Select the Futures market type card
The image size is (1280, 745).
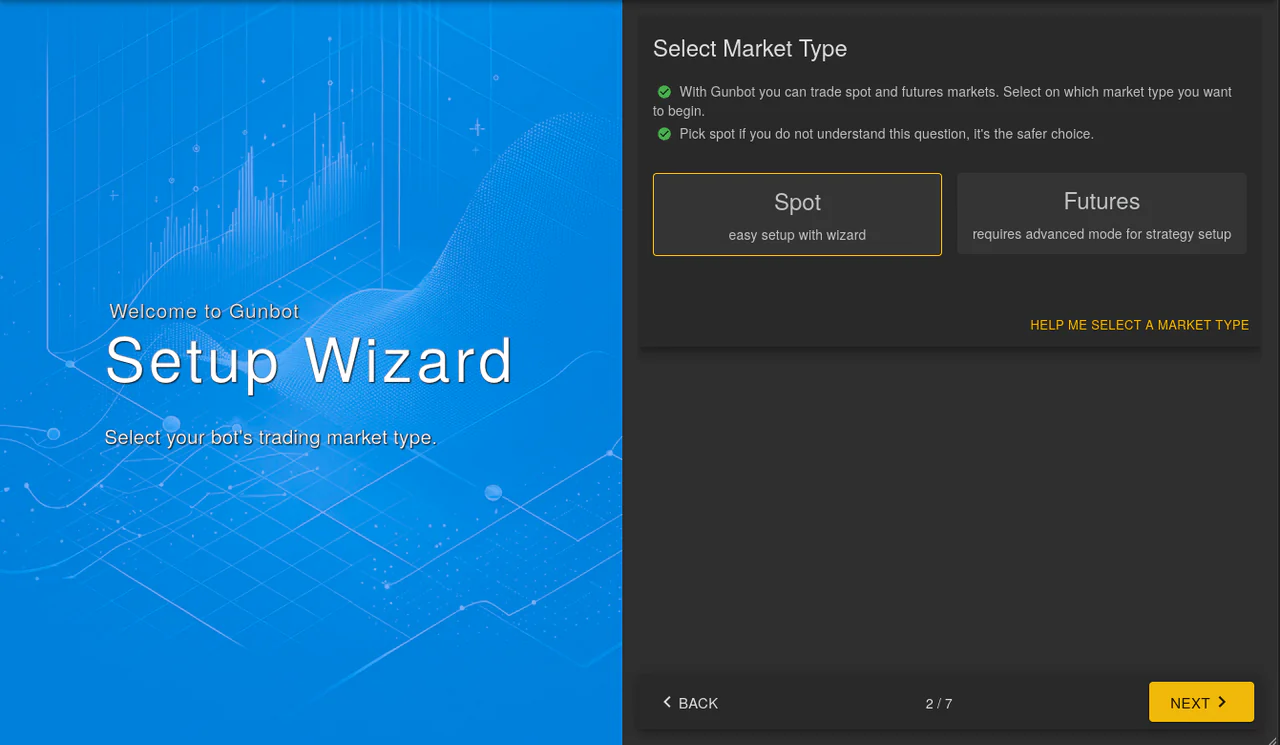pyautogui.click(x=1101, y=214)
